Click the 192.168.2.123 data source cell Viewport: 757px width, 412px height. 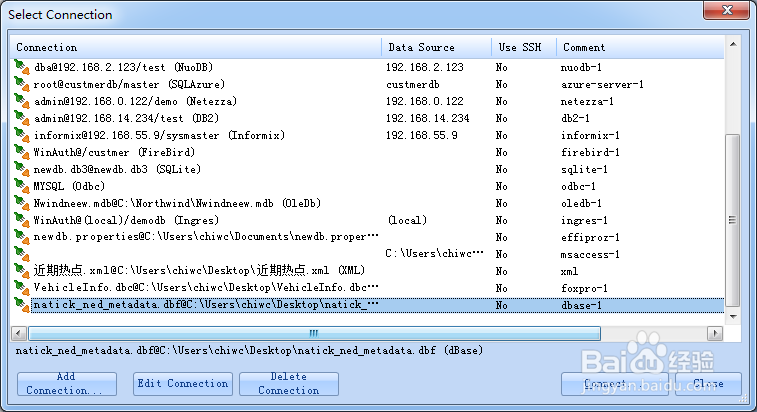pos(424,67)
